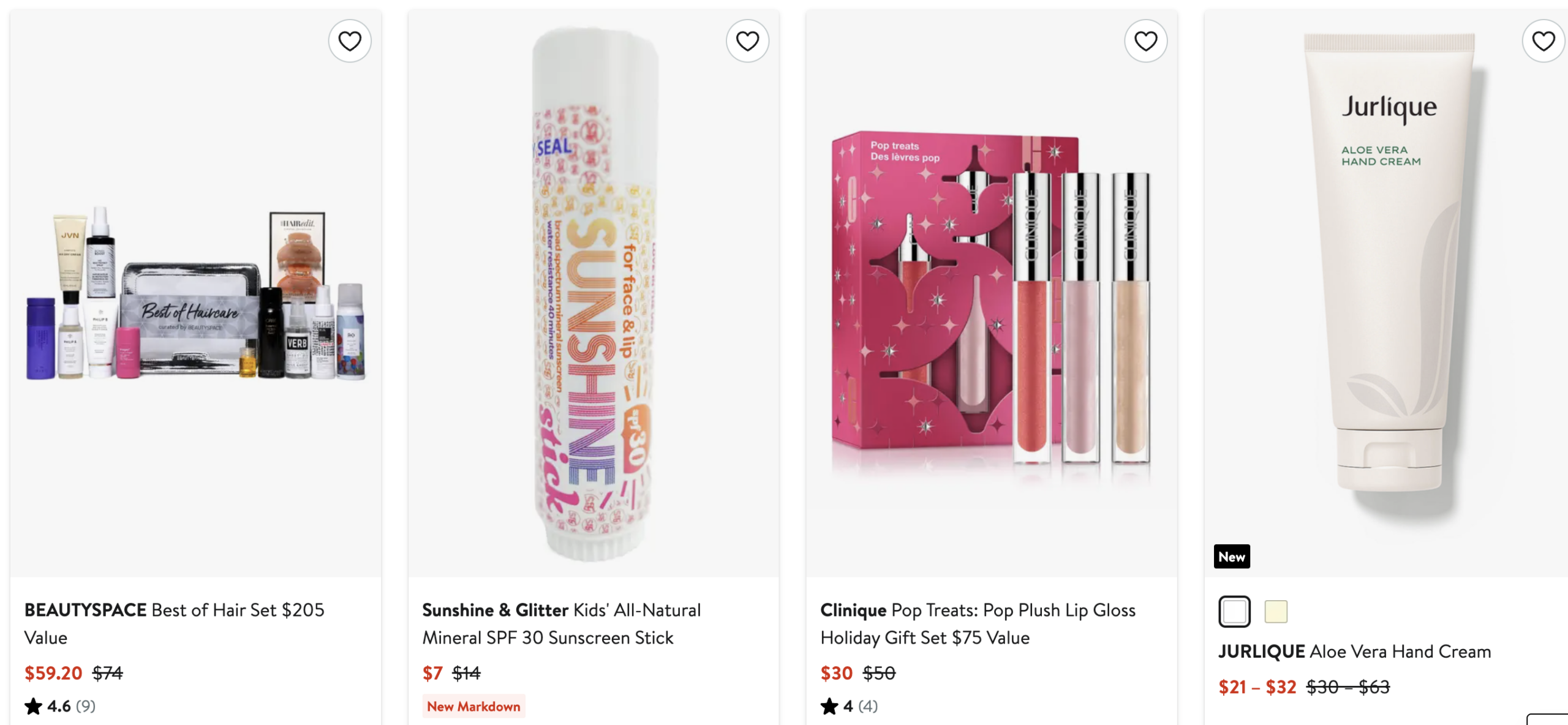Click the BEAUTYSPACE hair set product image
The height and width of the screenshot is (725, 1568).
click(195, 294)
